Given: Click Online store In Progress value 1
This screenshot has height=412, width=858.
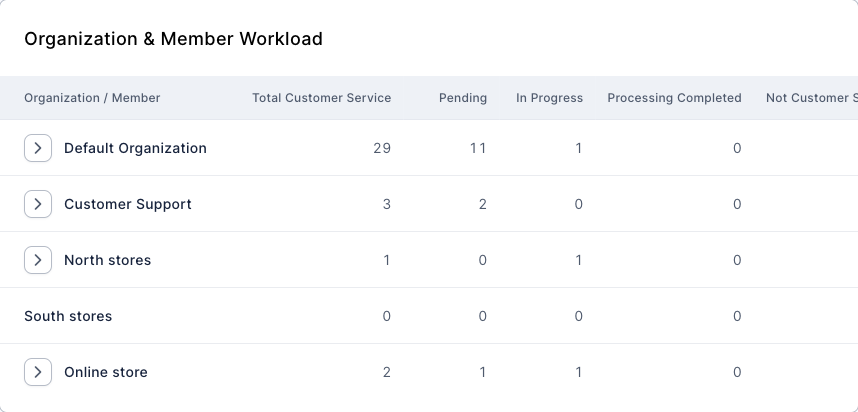Looking at the screenshot, I should (x=578, y=373).
